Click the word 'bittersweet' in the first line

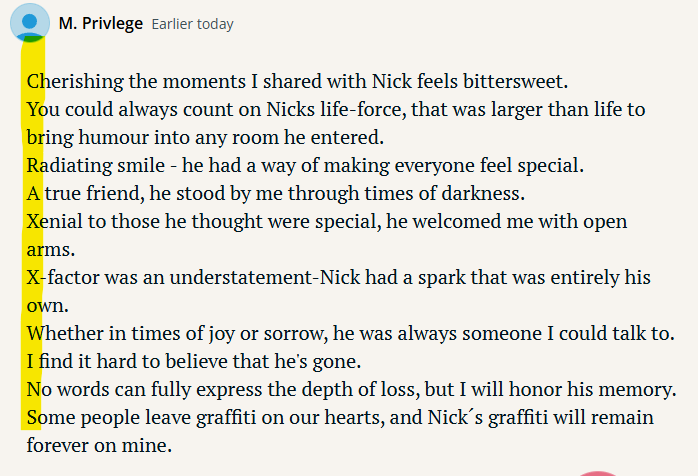[515, 81]
